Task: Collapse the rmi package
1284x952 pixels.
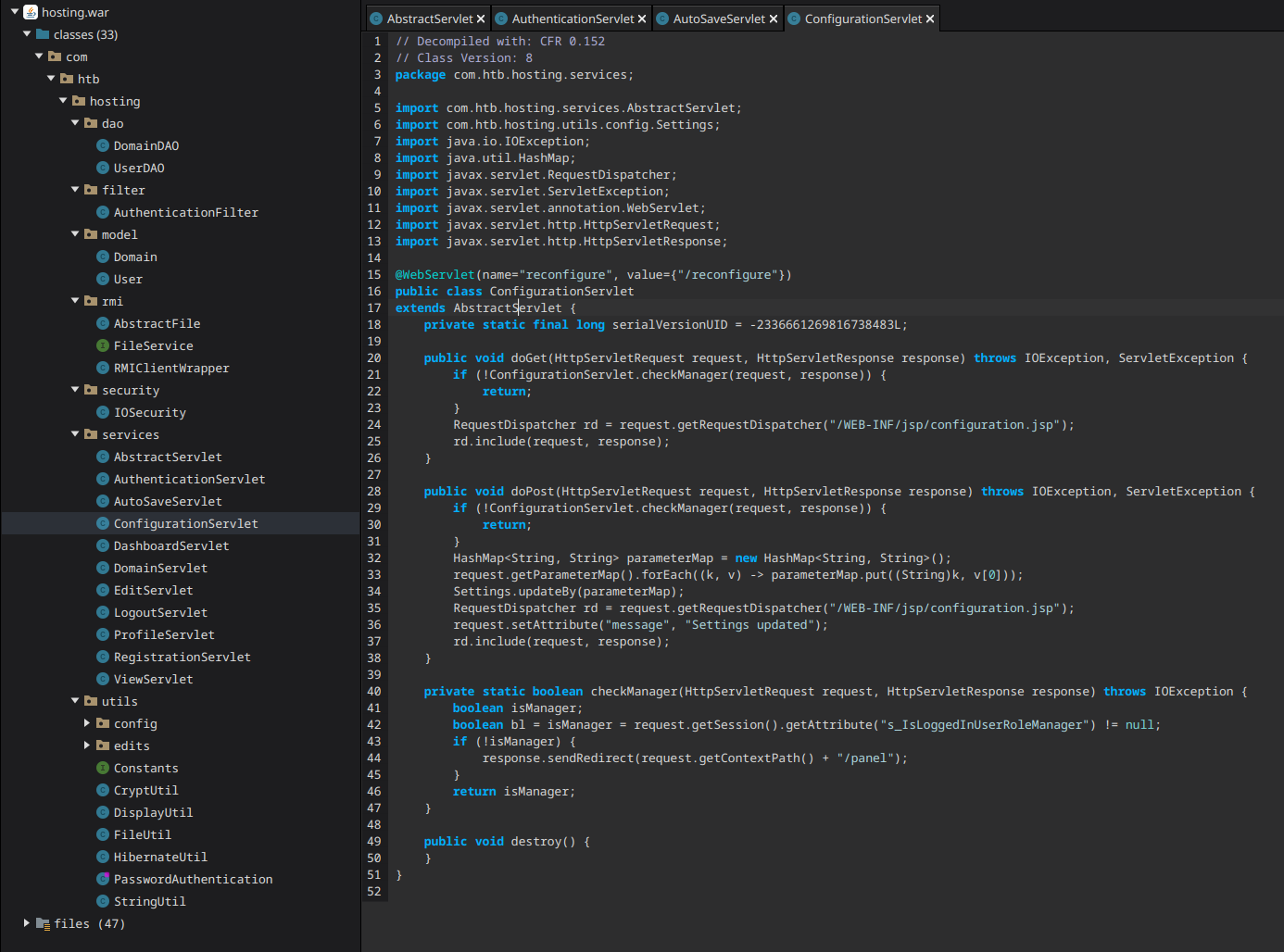Action: [75, 301]
